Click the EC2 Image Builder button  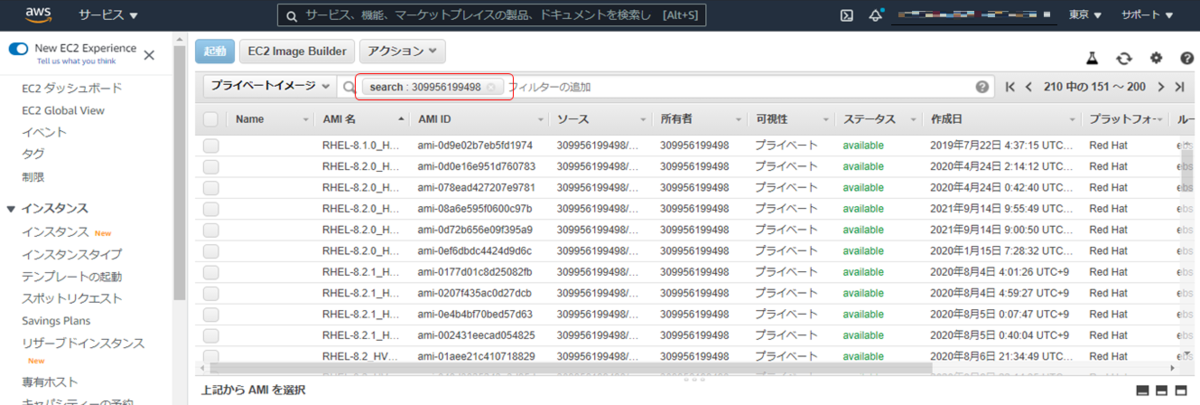pyautogui.click(x=297, y=51)
